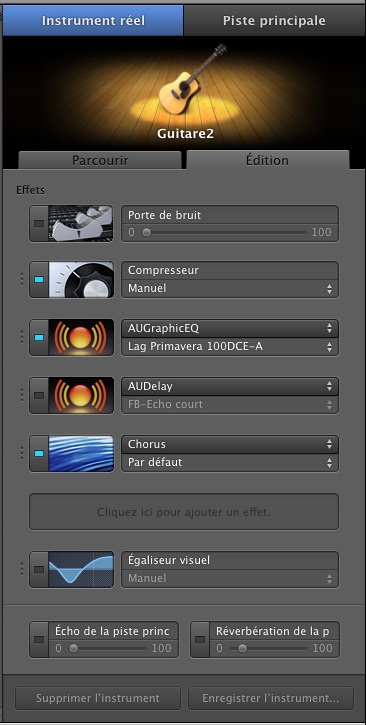This screenshot has height=725, width=366.
Task: Switch to the Piste principale tab
Action: point(274,21)
